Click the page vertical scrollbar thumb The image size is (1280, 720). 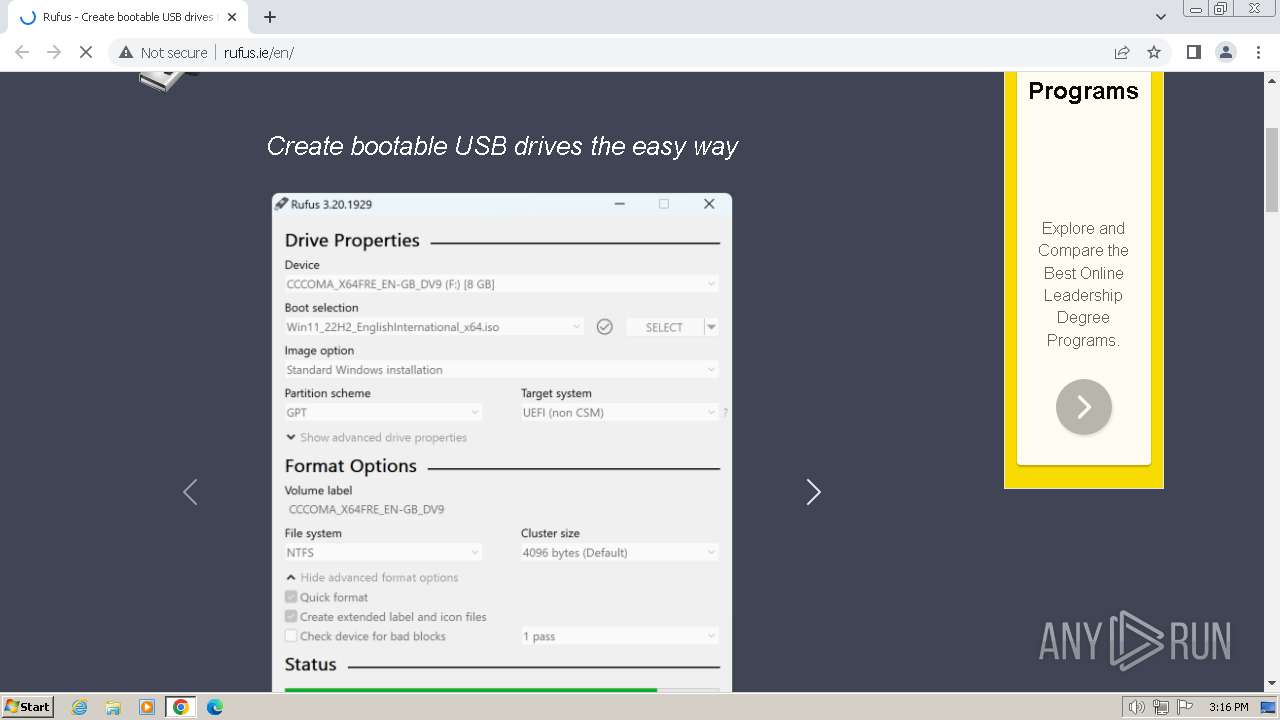click(x=1272, y=170)
